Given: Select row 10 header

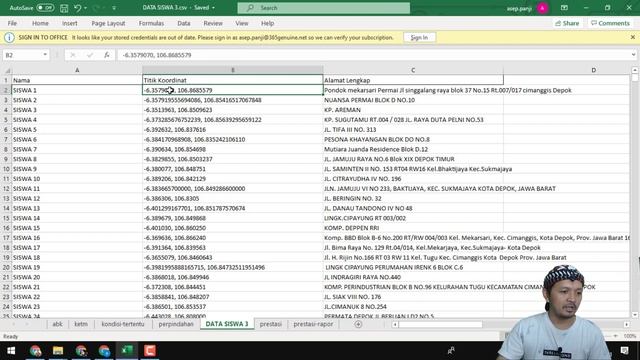Looking at the screenshot, I should pyautogui.click(x=6, y=169).
